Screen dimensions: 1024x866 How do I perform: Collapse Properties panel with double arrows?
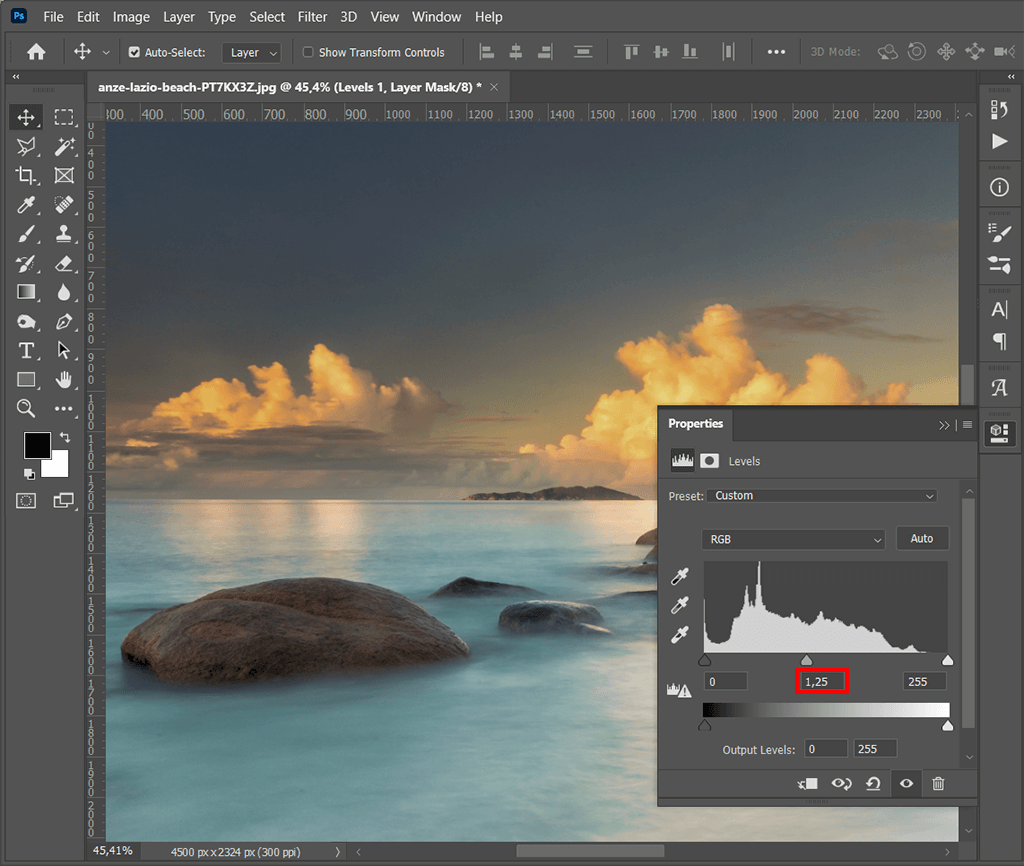pyautogui.click(x=944, y=425)
